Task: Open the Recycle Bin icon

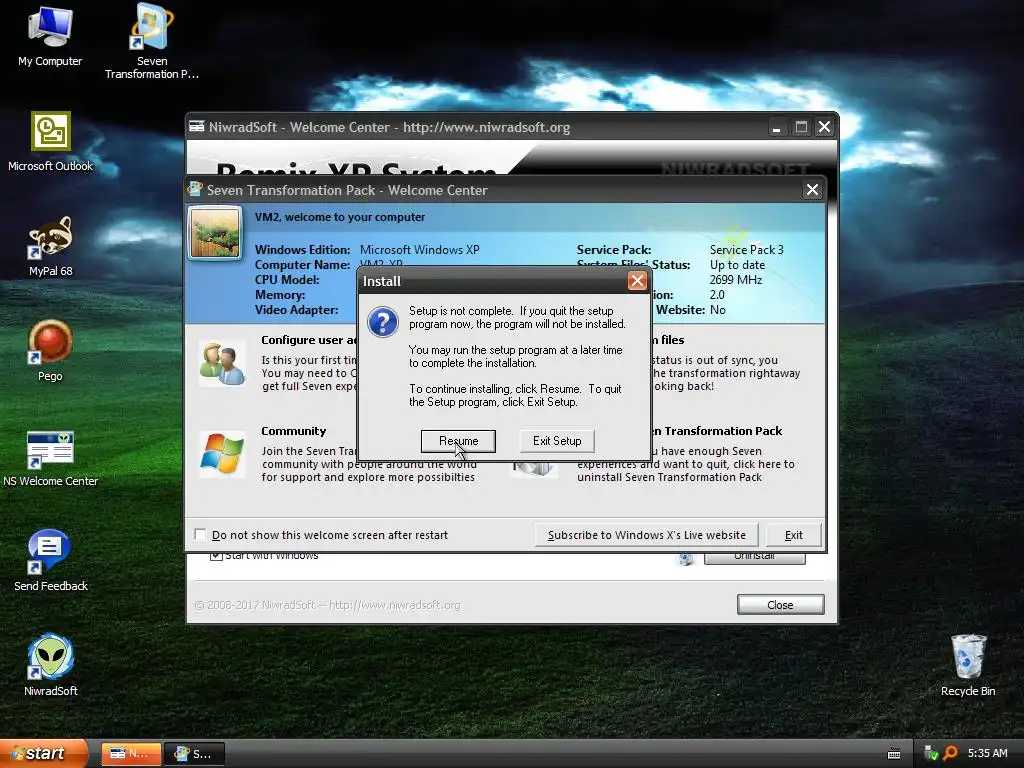Action: [x=968, y=665]
